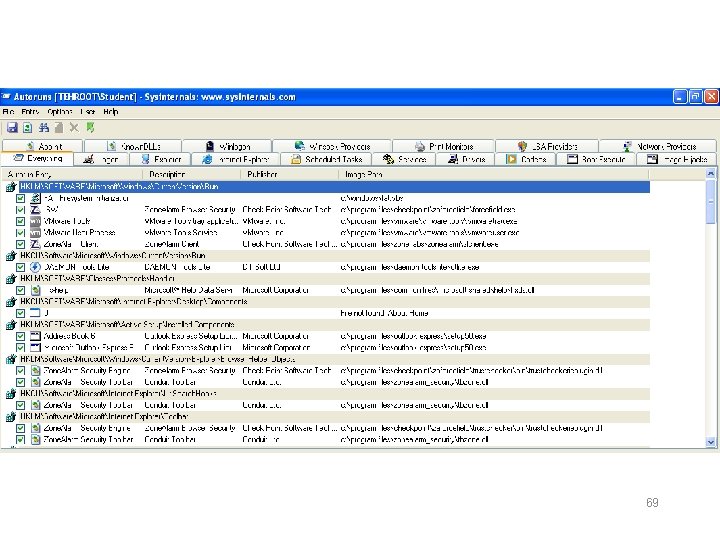Switch to the Boot Execute tab
Viewport: 720px width, 540px height.
pyautogui.click(x=596, y=159)
